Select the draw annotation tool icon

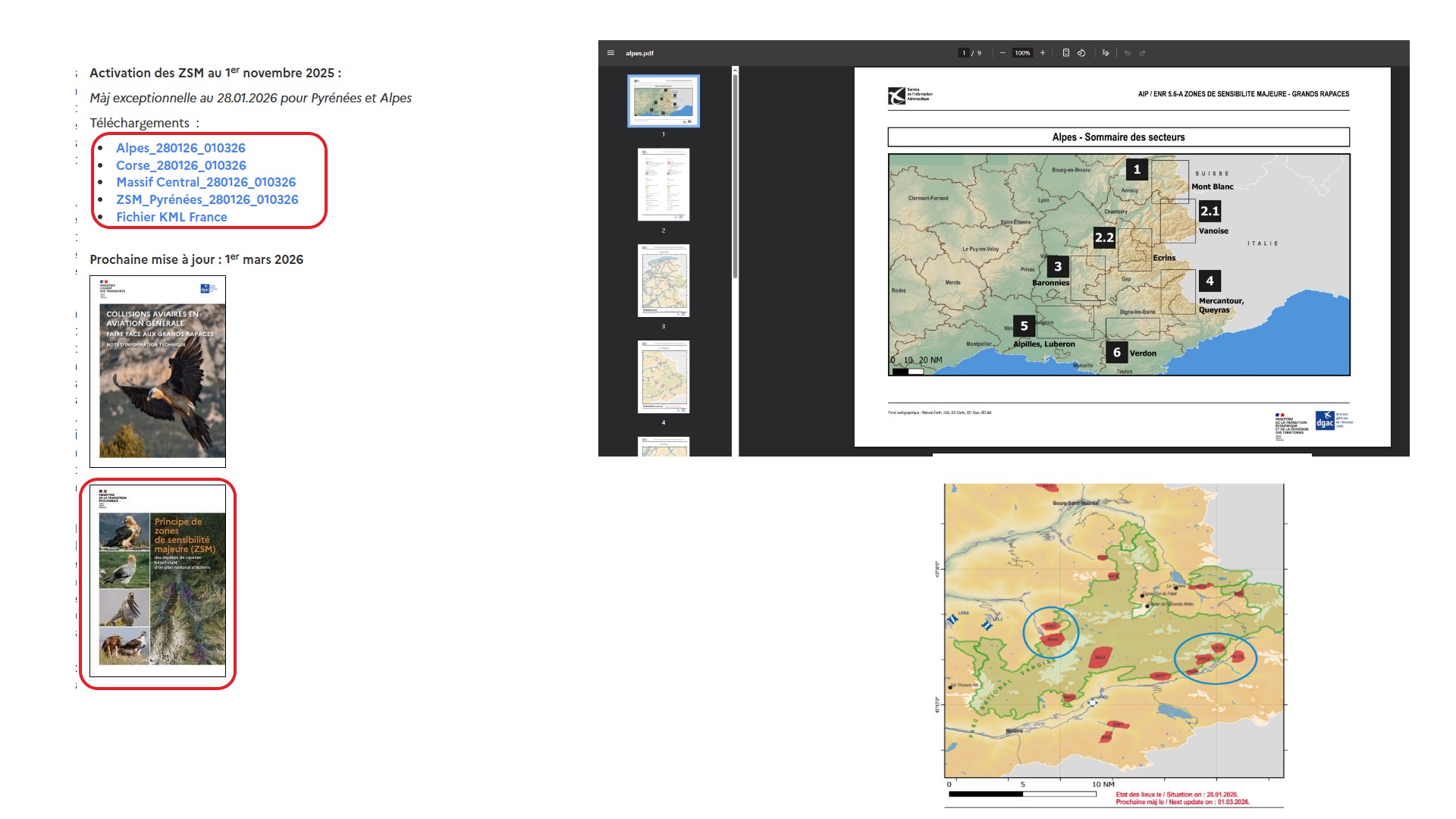(x=1106, y=53)
